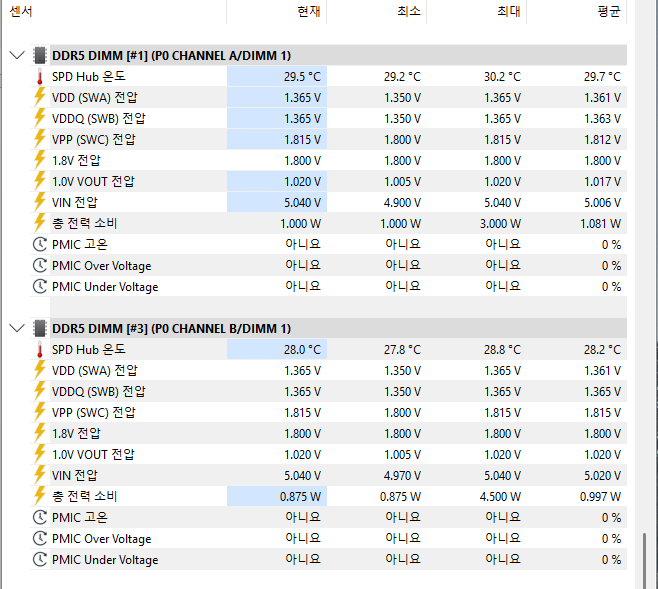Click the 평균 column header
Viewport: 658px width, 589px height.
click(608, 12)
